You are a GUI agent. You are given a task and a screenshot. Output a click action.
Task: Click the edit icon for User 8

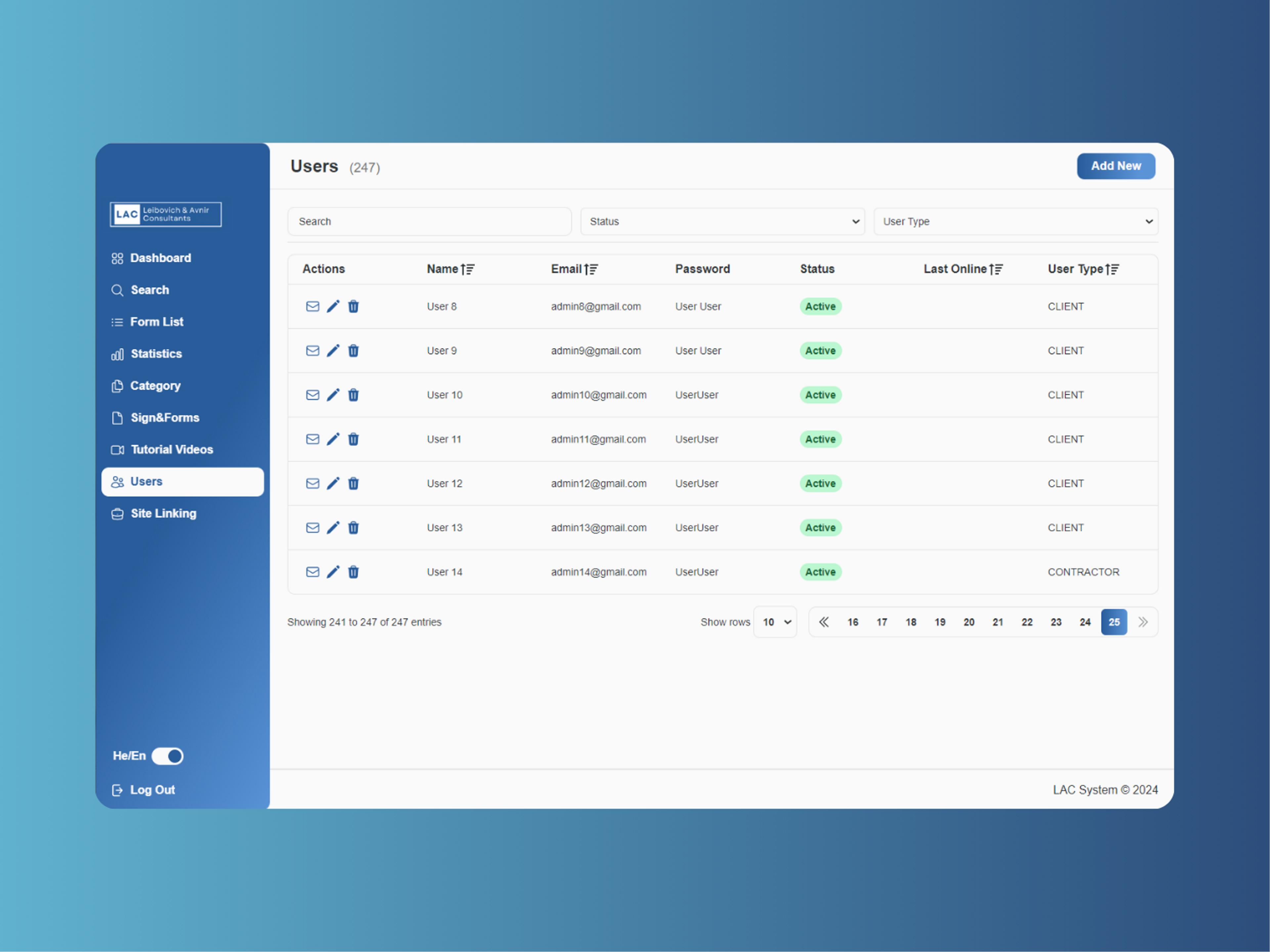click(334, 306)
